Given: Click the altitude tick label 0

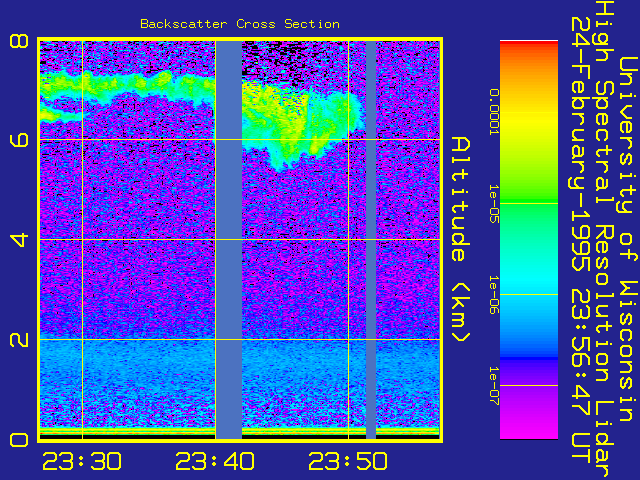Looking at the screenshot, I should tap(19, 440).
